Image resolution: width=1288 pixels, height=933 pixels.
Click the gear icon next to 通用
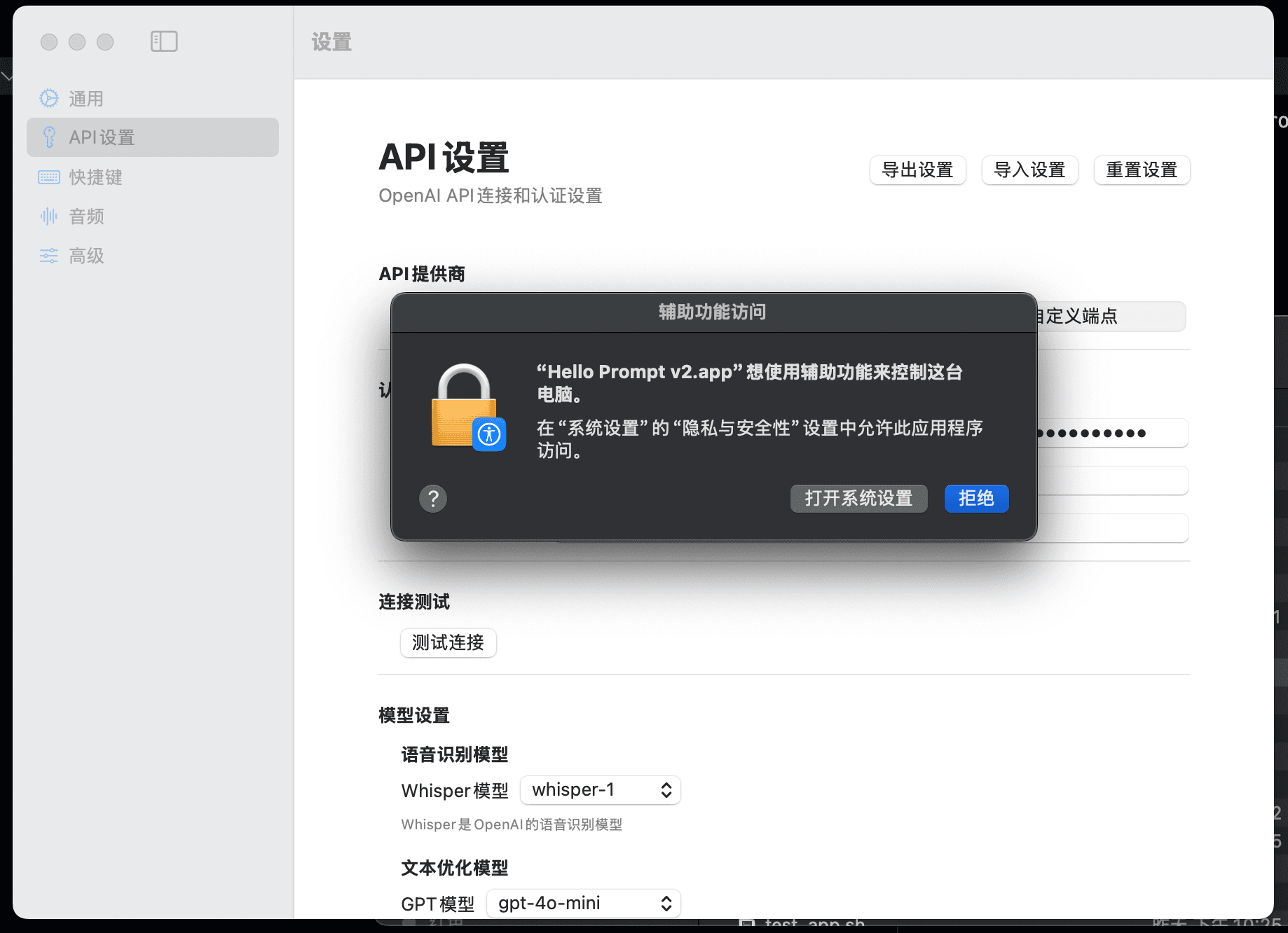pyautogui.click(x=49, y=98)
